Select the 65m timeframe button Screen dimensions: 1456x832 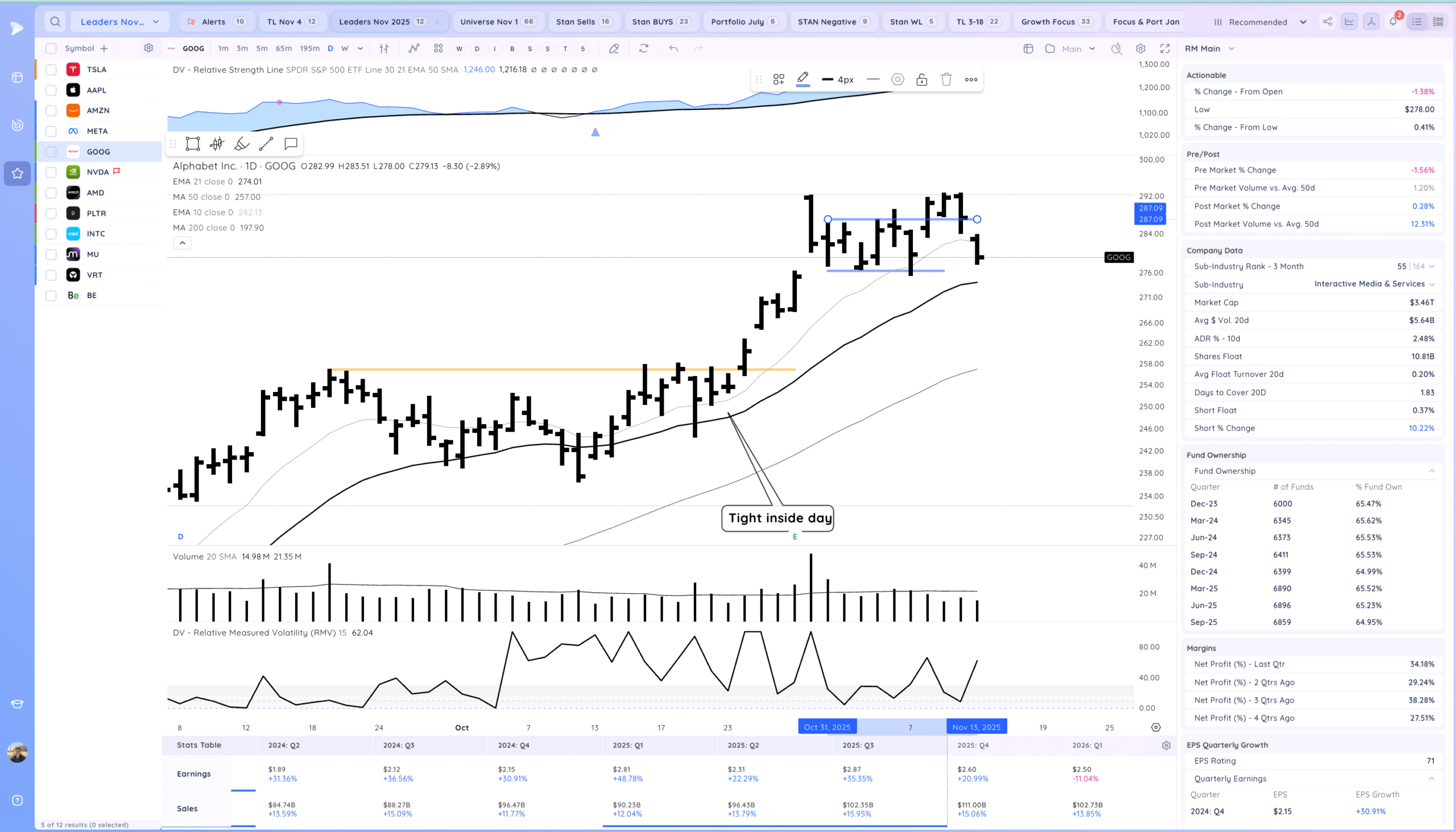[283, 48]
